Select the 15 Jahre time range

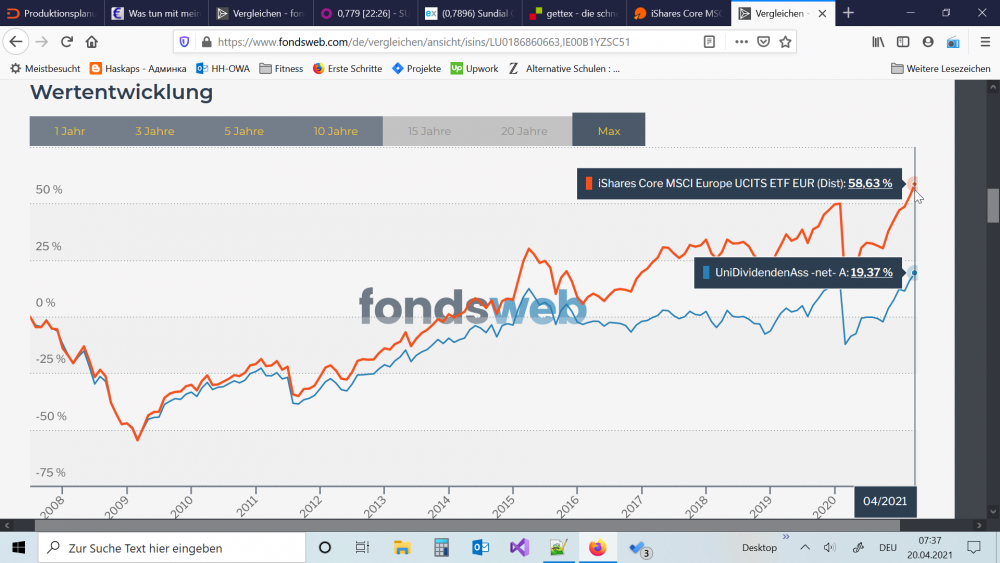tap(429, 131)
